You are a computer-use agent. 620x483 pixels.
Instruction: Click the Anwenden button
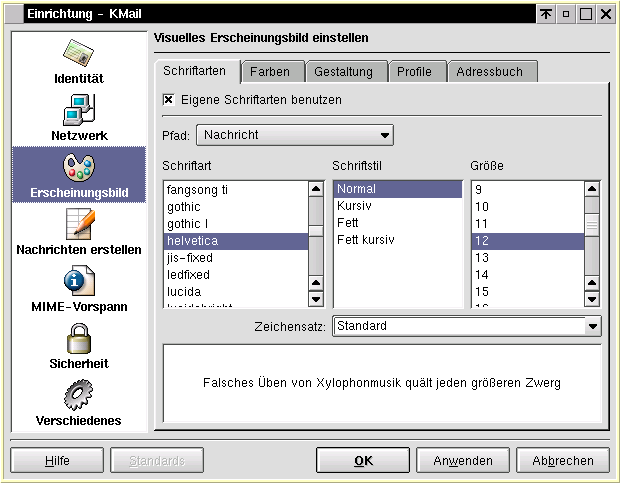point(462,461)
